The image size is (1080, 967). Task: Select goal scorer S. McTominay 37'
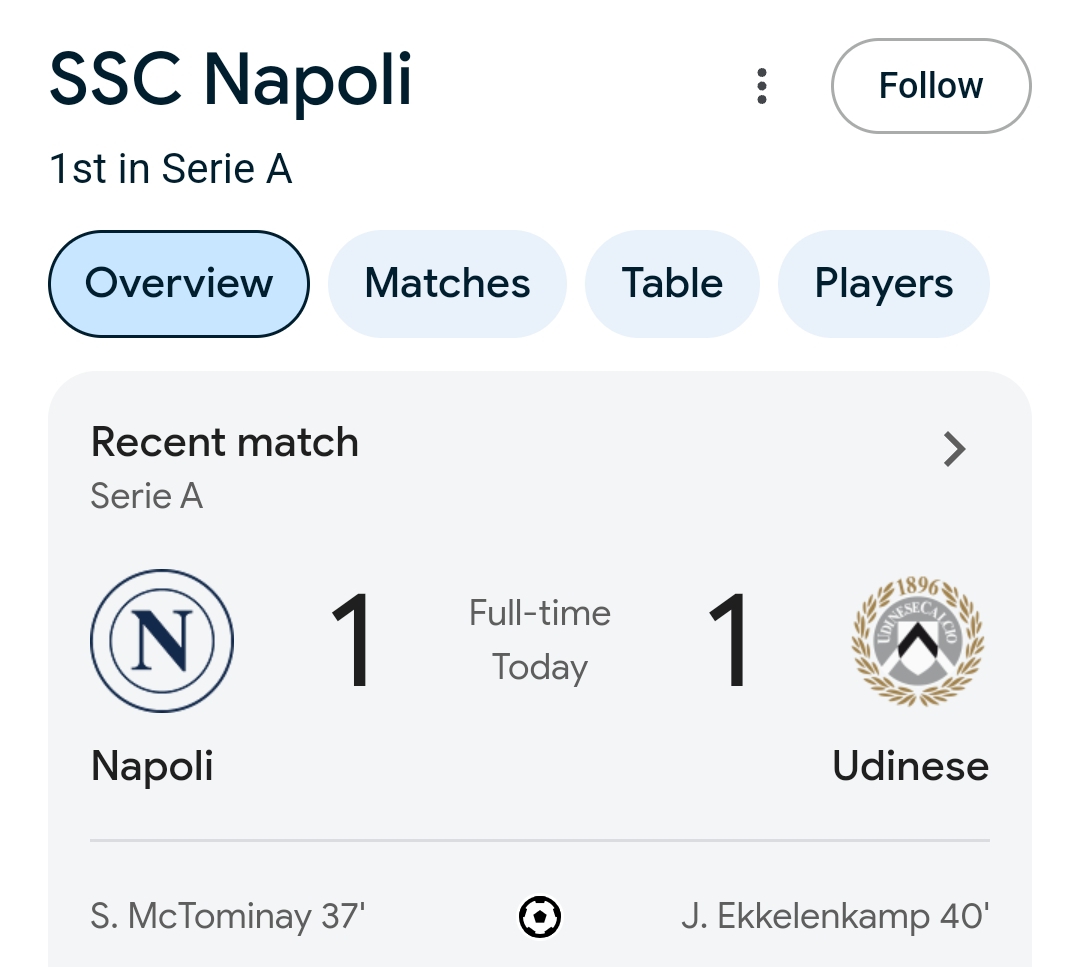pos(228,916)
